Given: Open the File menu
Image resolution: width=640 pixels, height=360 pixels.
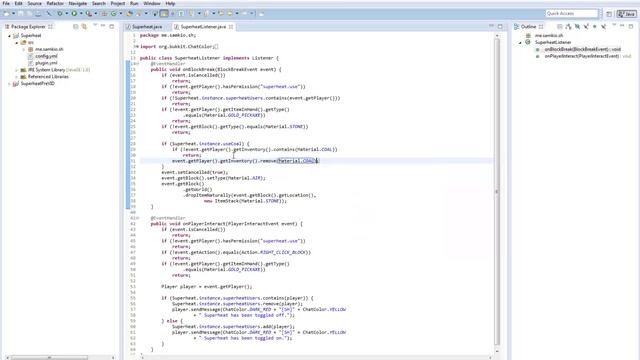Looking at the screenshot, I should pyautogui.click(x=6, y=3).
